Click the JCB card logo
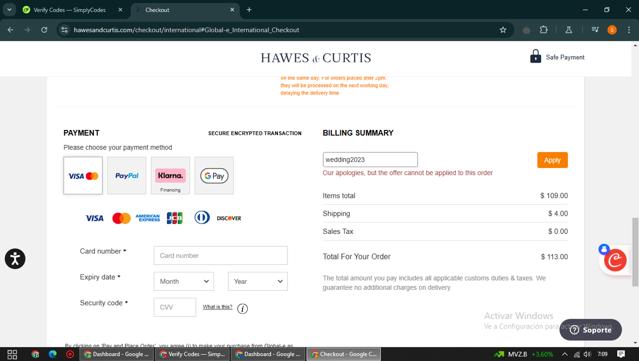Screen dimensions: 639x361 click(175, 218)
